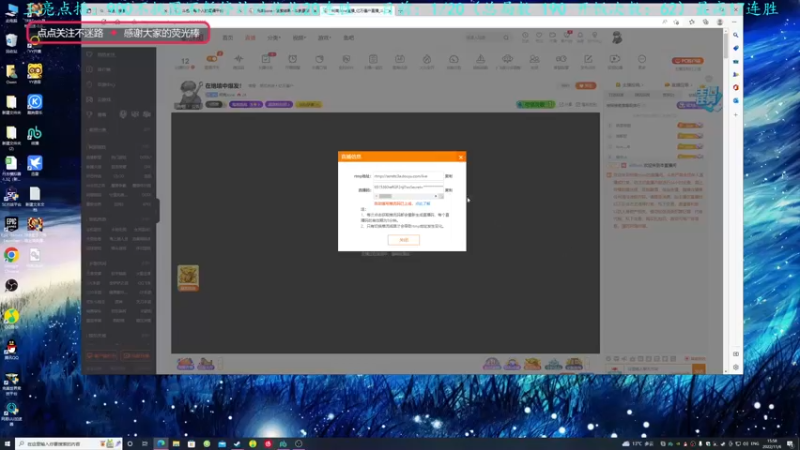Open the user avatar in Douyu header
Screen dimensions: 800x450
(617, 37)
